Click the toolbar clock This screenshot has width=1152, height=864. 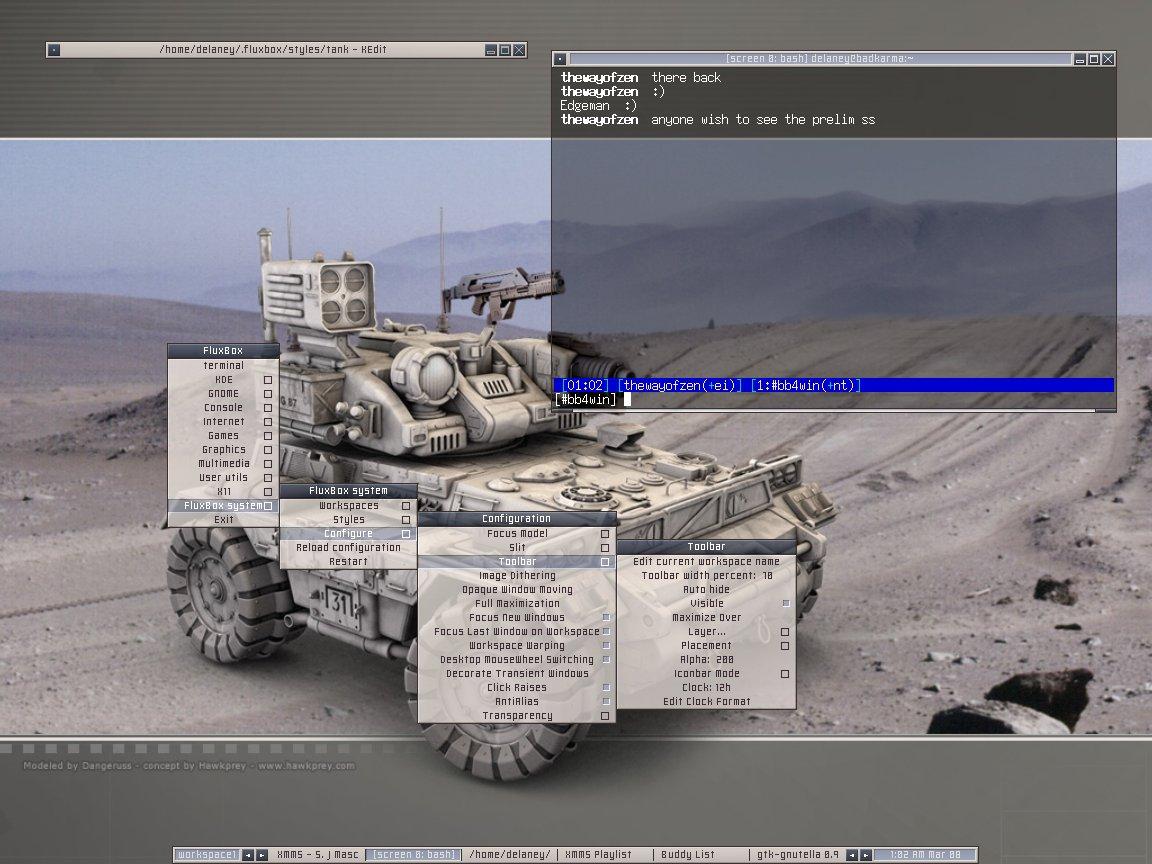coord(925,855)
